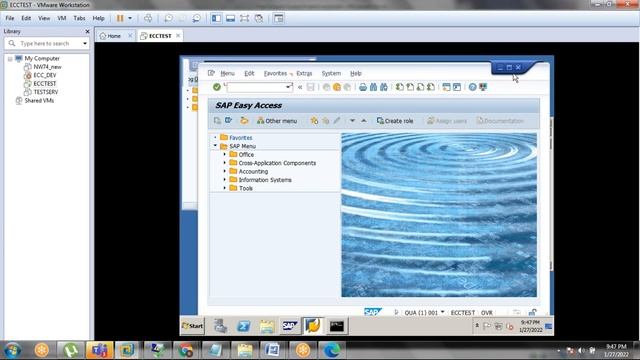Expand the Cross-Application Components folder
Image resolution: width=640 pixels, height=360 pixels.
click(224, 163)
